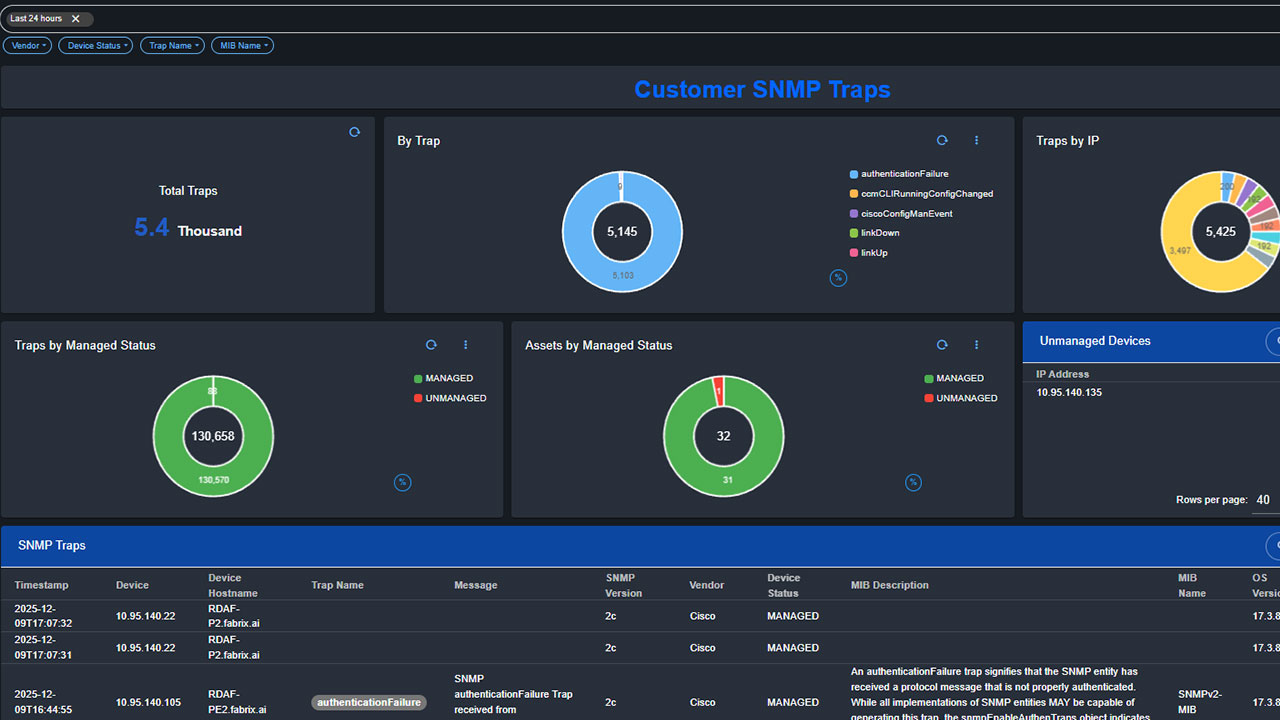Refresh the Traps by Managed Status chart

pyautogui.click(x=431, y=345)
